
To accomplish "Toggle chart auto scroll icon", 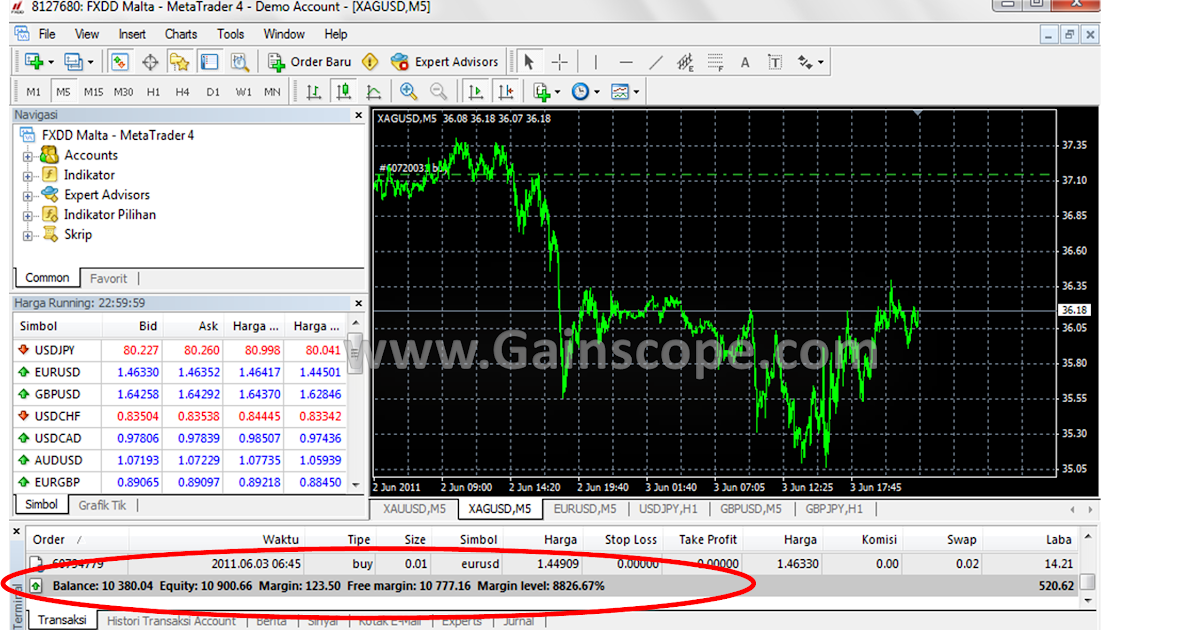I will (476, 92).
